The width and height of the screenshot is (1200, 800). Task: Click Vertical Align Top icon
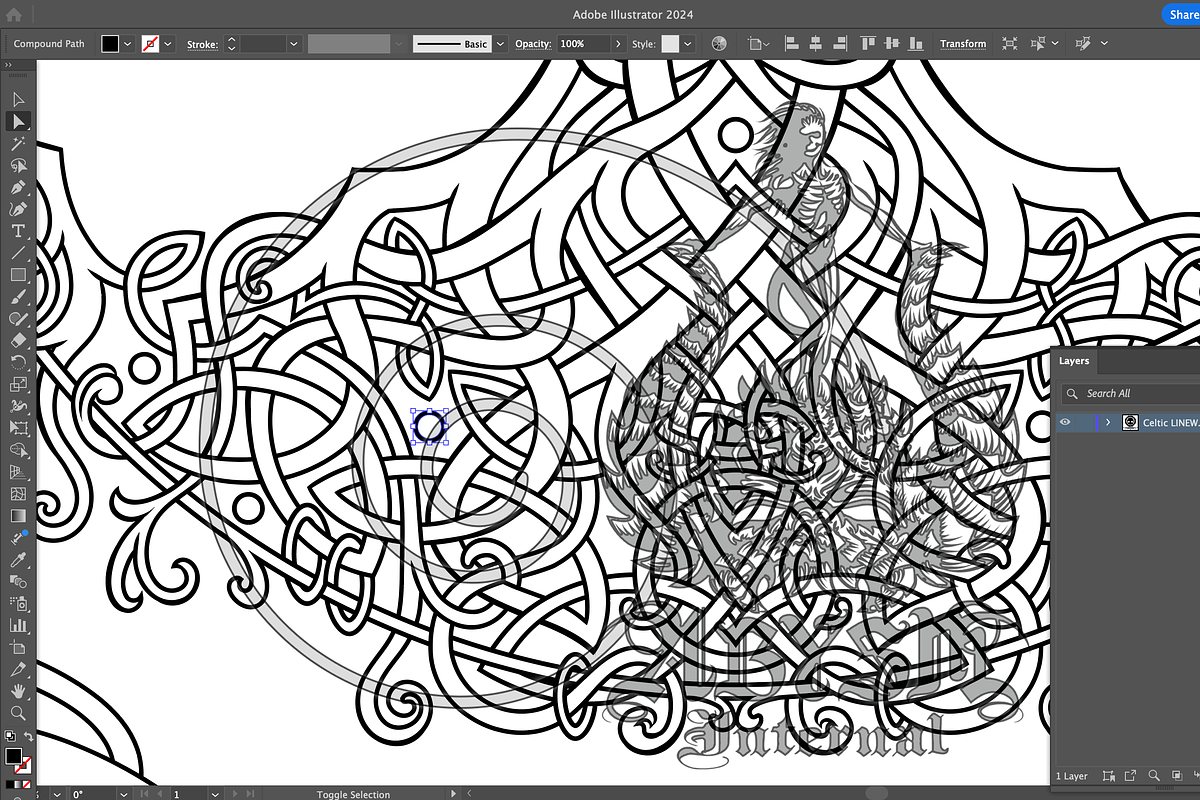click(x=867, y=44)
